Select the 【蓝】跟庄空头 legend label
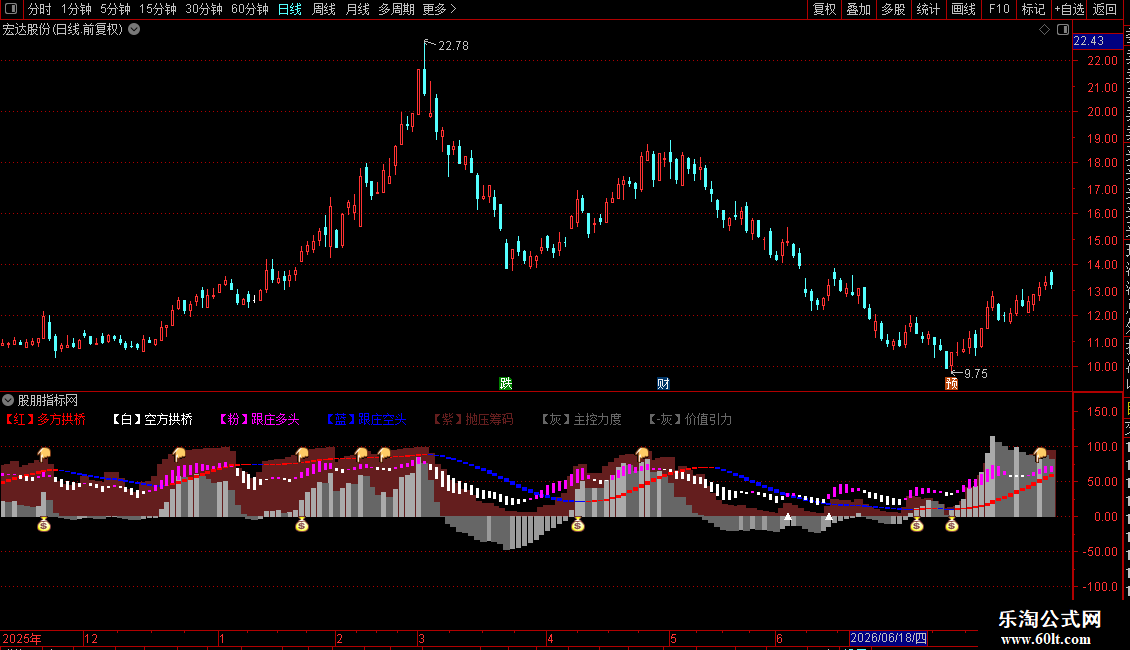Image resolution: width=1130 pixels, height=650 pixels. pyautogui.click(x=366, y=419)
